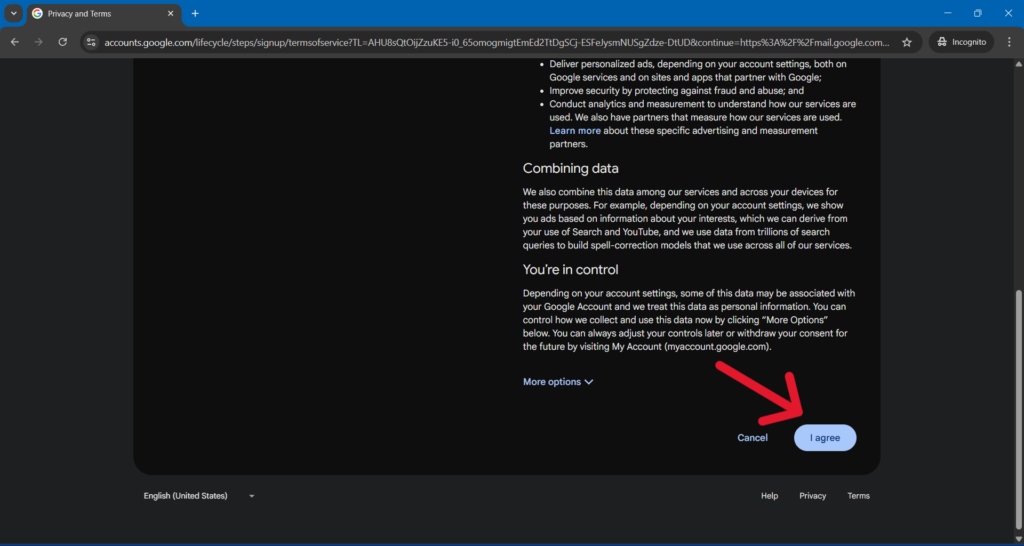The height and width of the screenshot is (546, 1024).
Task: Open a new tab with plus icon
Action: tap(195, 13)
